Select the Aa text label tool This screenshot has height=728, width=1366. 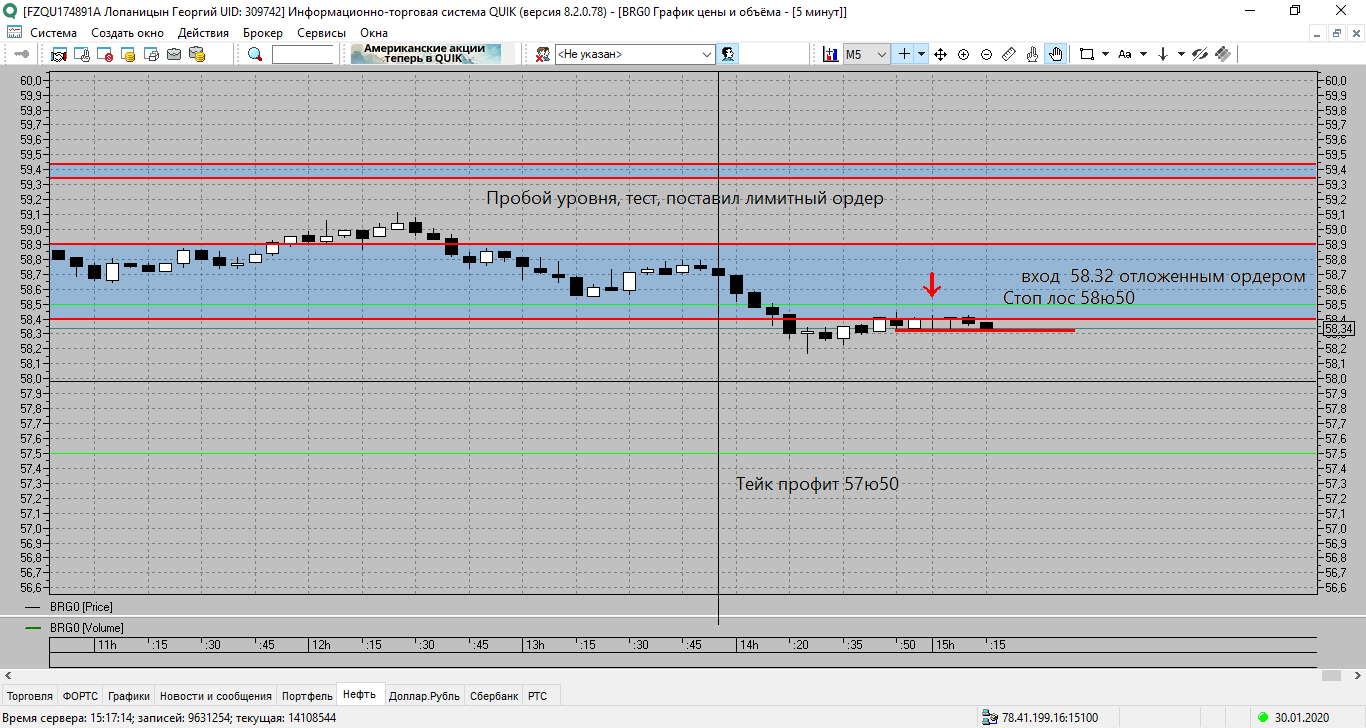pyautogui.click(x=1125, y=54)
